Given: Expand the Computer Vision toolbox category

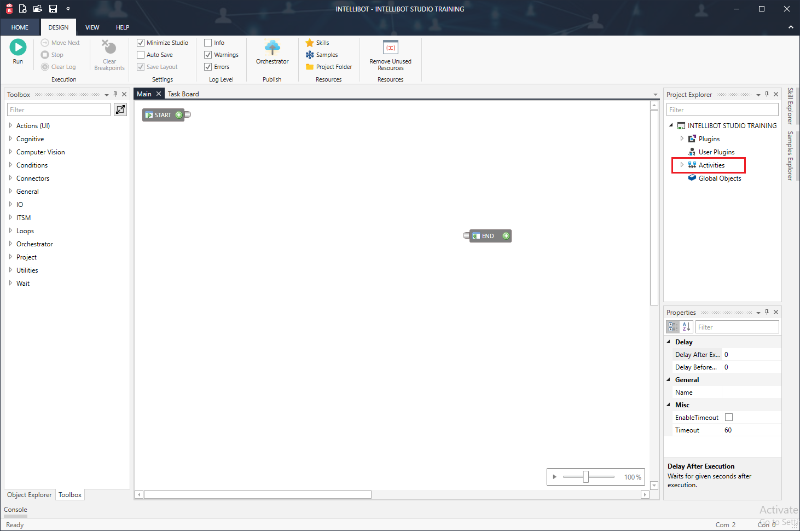Looking at the screenshot, I should tap(11, 152).
